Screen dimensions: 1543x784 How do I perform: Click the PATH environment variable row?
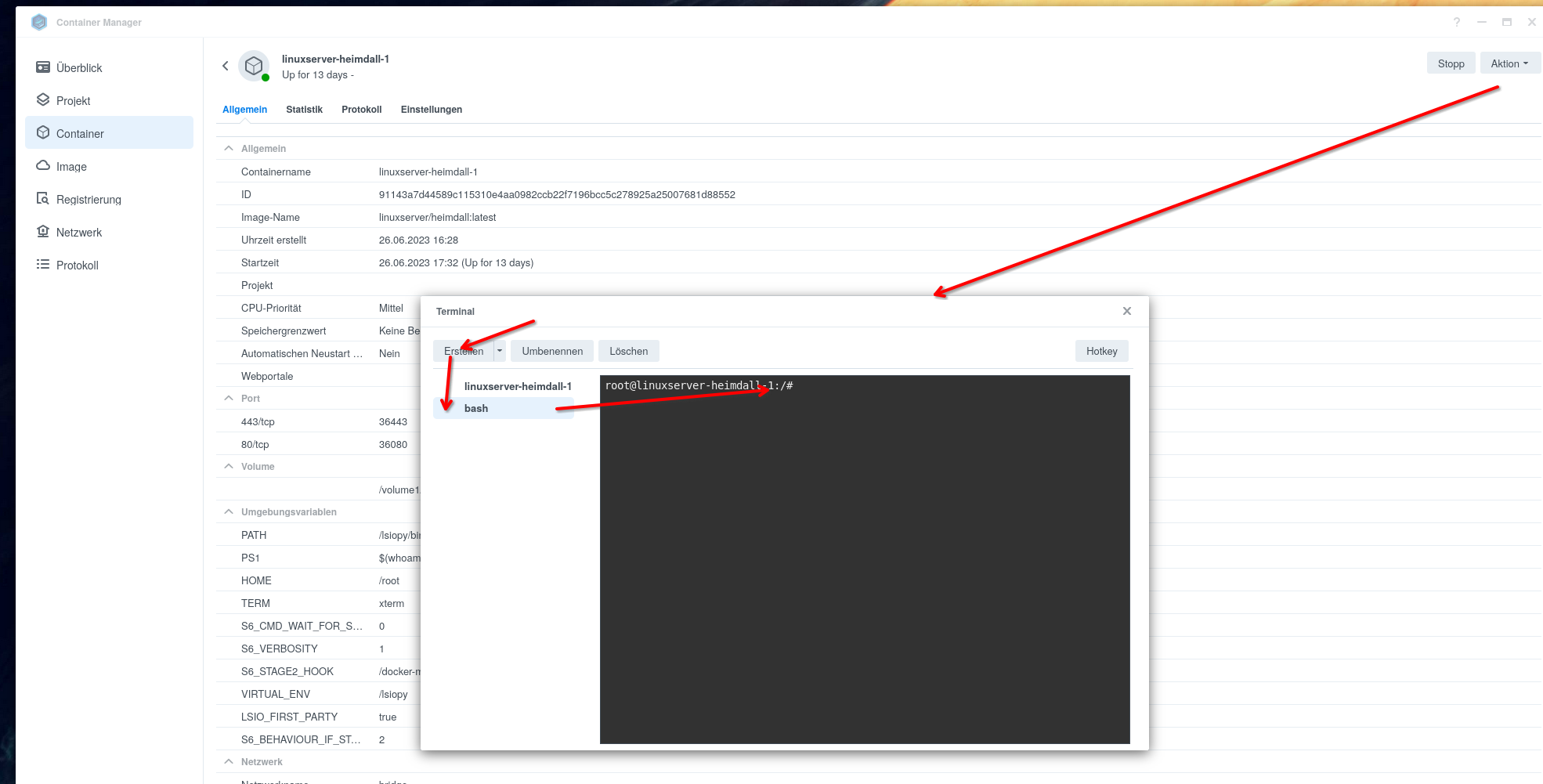(319, 535)
